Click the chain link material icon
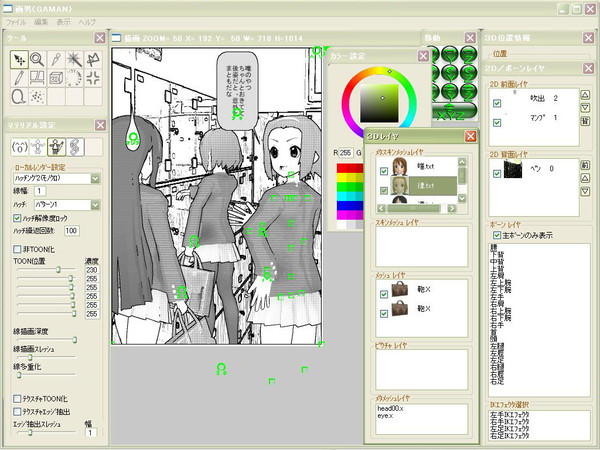This screenshot has height=450, width=600. coord(75,147)
